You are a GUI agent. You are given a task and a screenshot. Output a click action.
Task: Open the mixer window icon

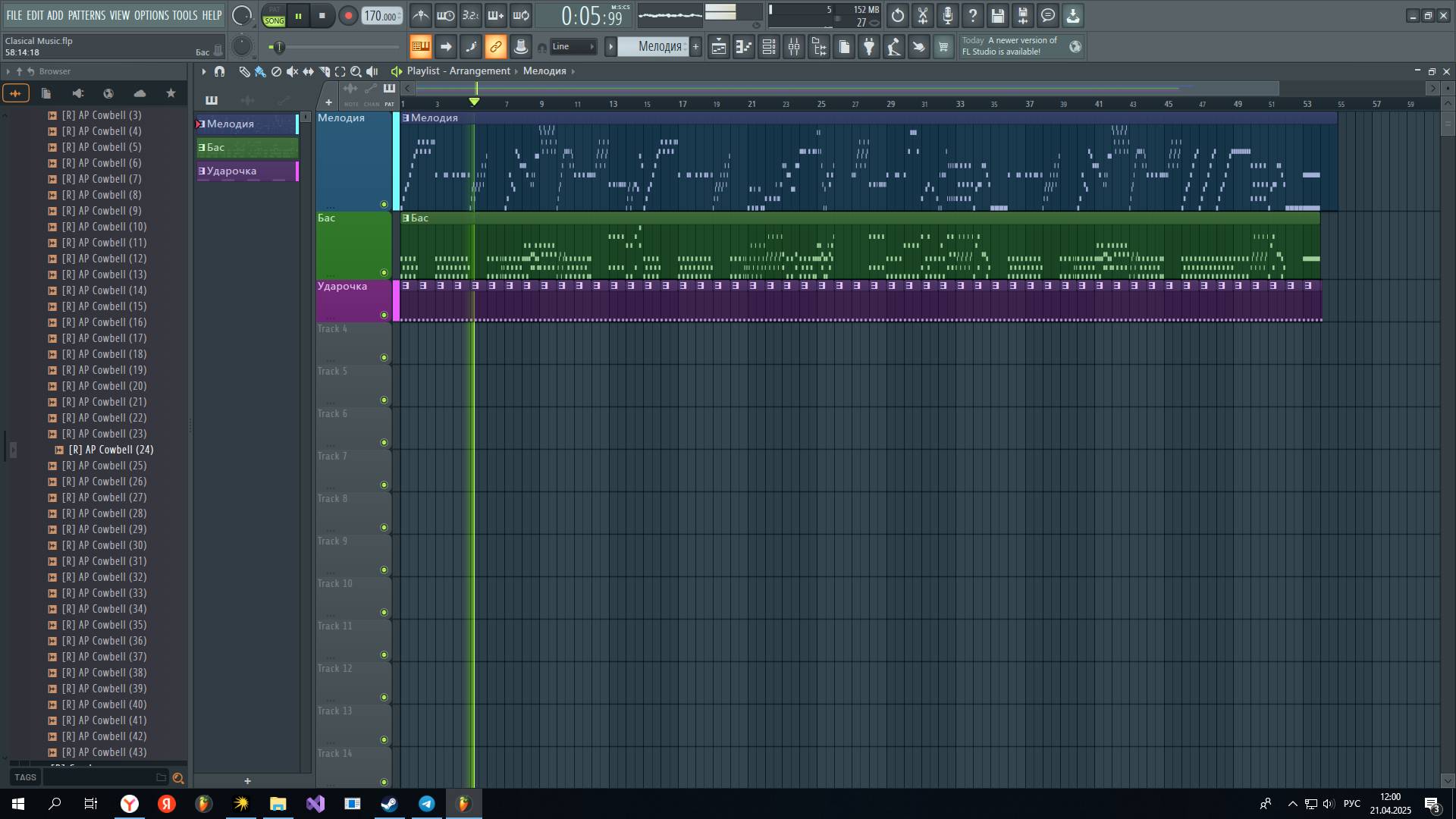(794, 47)
